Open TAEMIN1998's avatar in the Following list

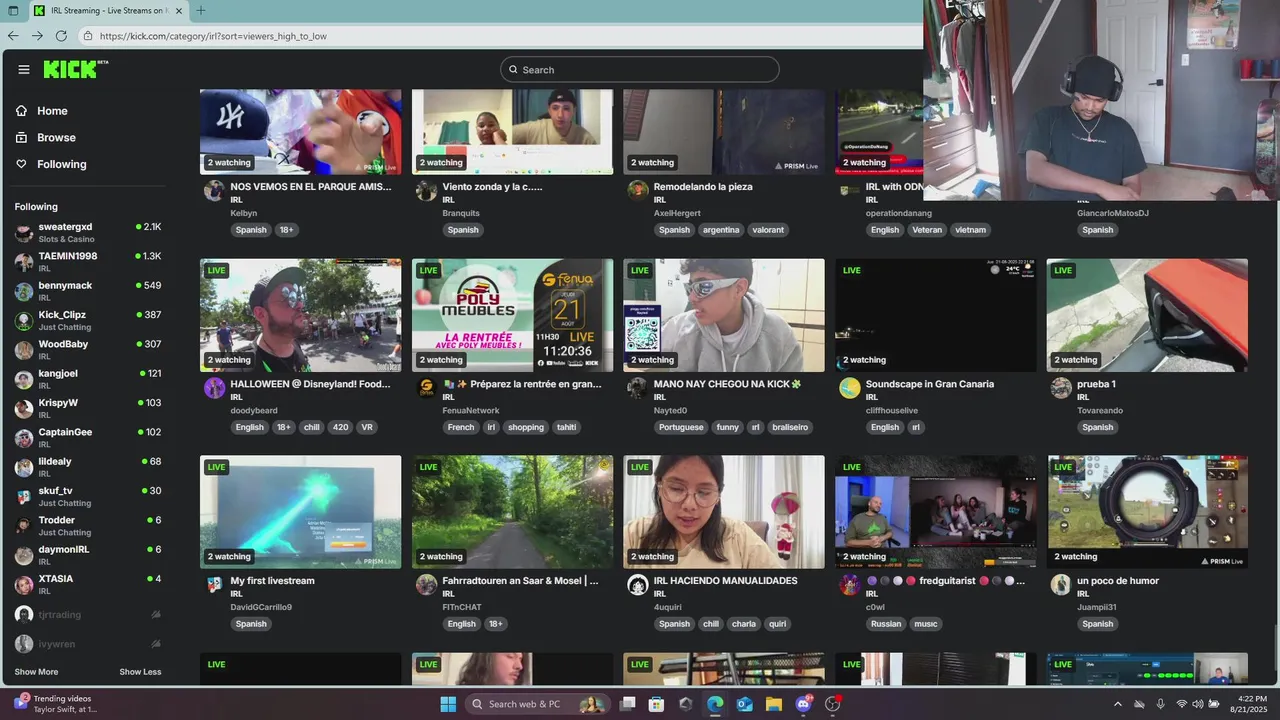(x=24, y=262)
